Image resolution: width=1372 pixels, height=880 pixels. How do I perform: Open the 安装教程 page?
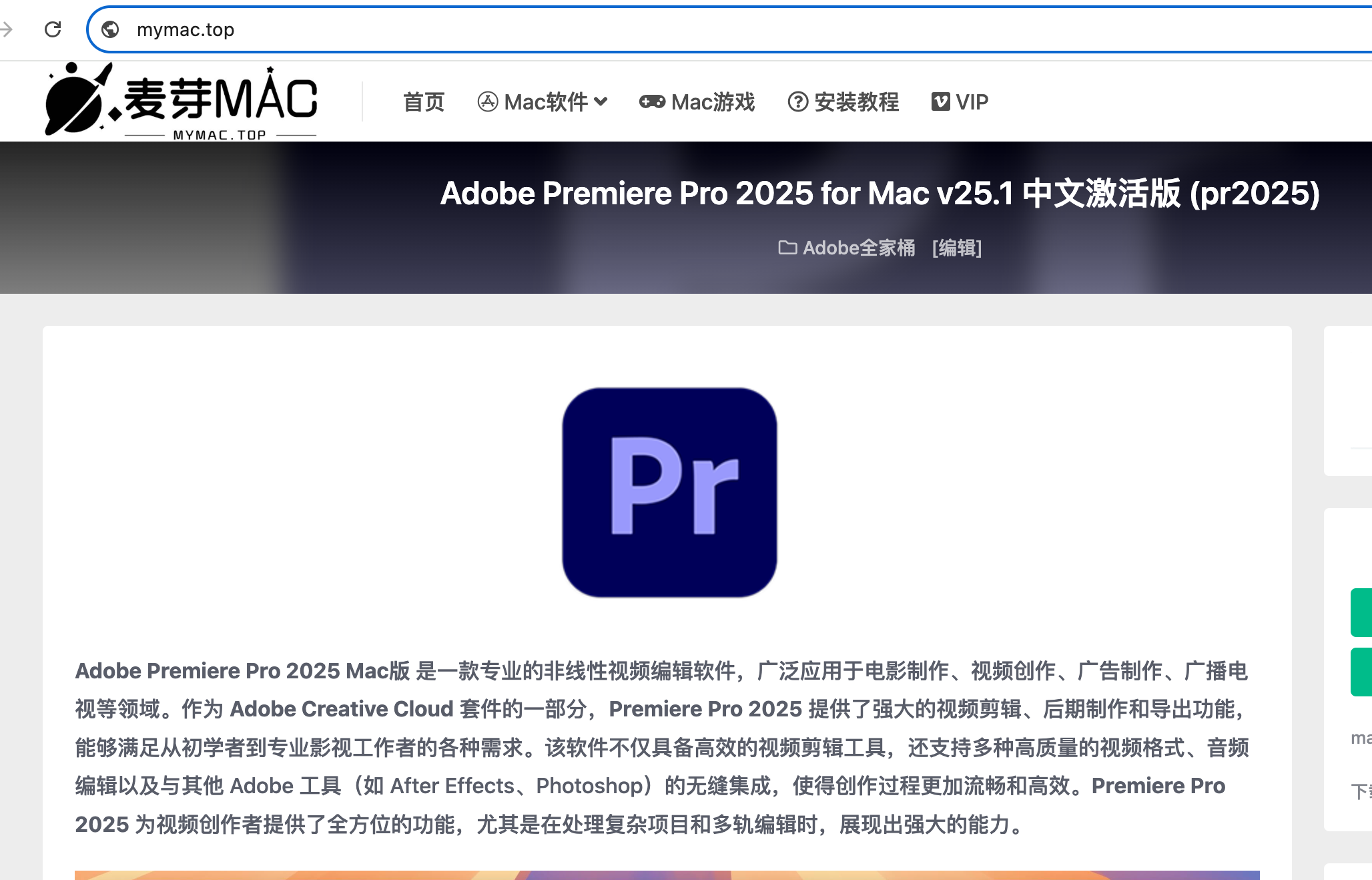857,102
